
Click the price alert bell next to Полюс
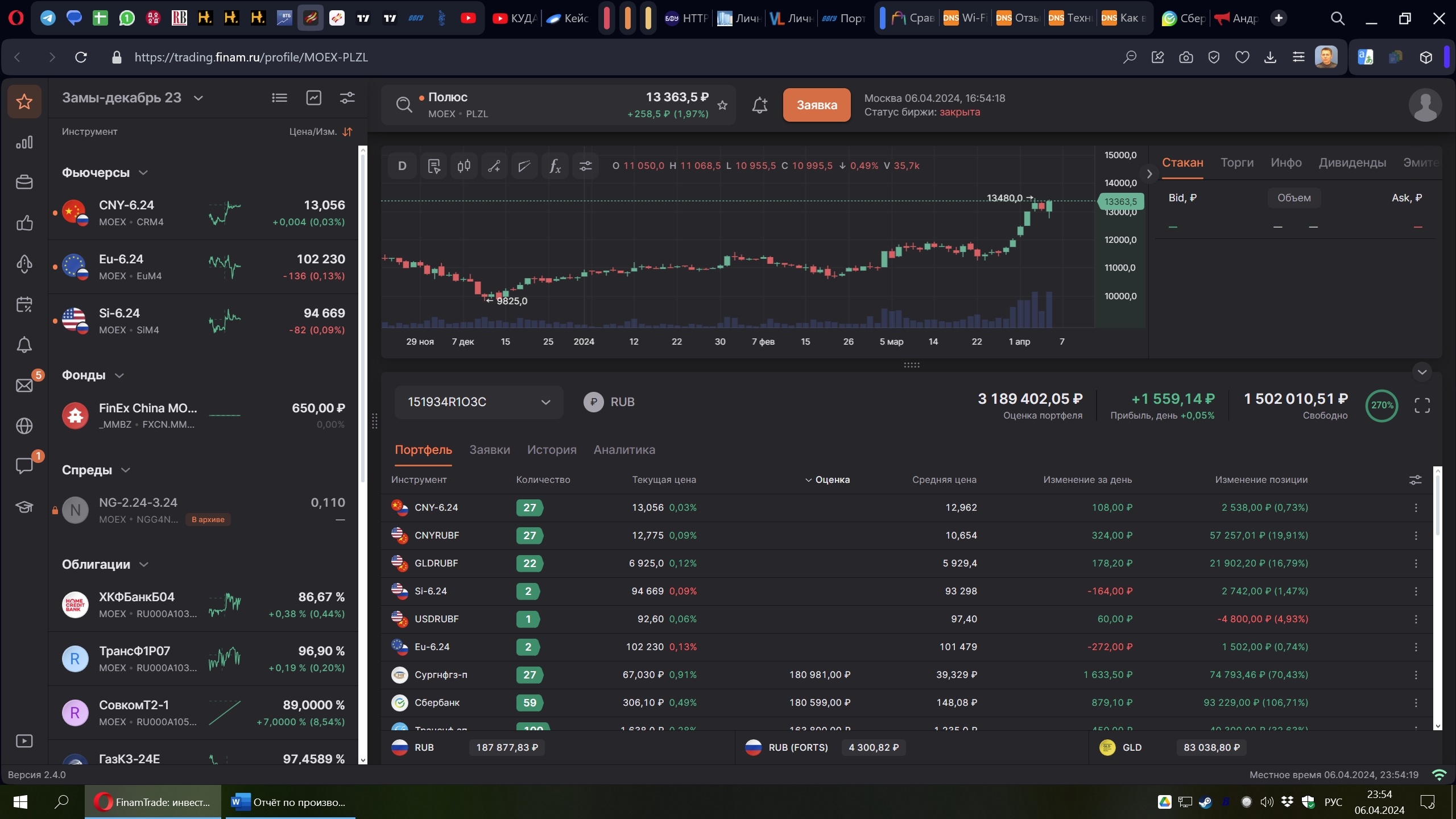[x=760, y=105]
